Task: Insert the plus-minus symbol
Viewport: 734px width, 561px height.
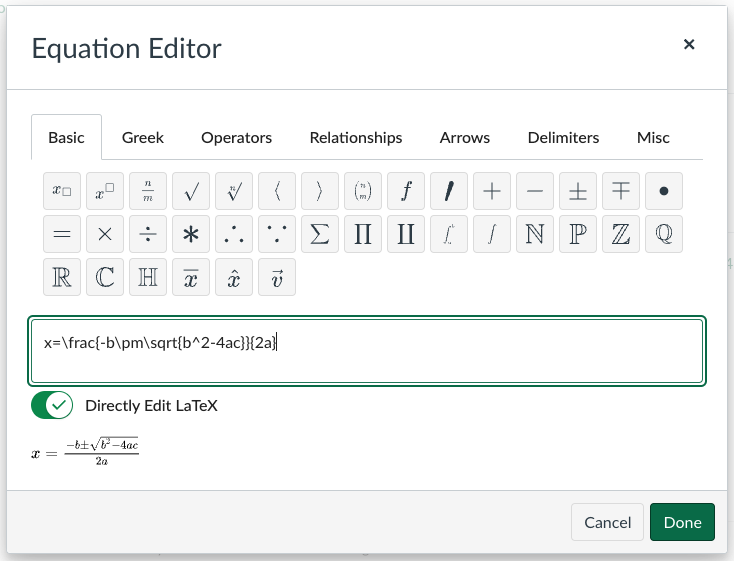Action: click(578, 191)
